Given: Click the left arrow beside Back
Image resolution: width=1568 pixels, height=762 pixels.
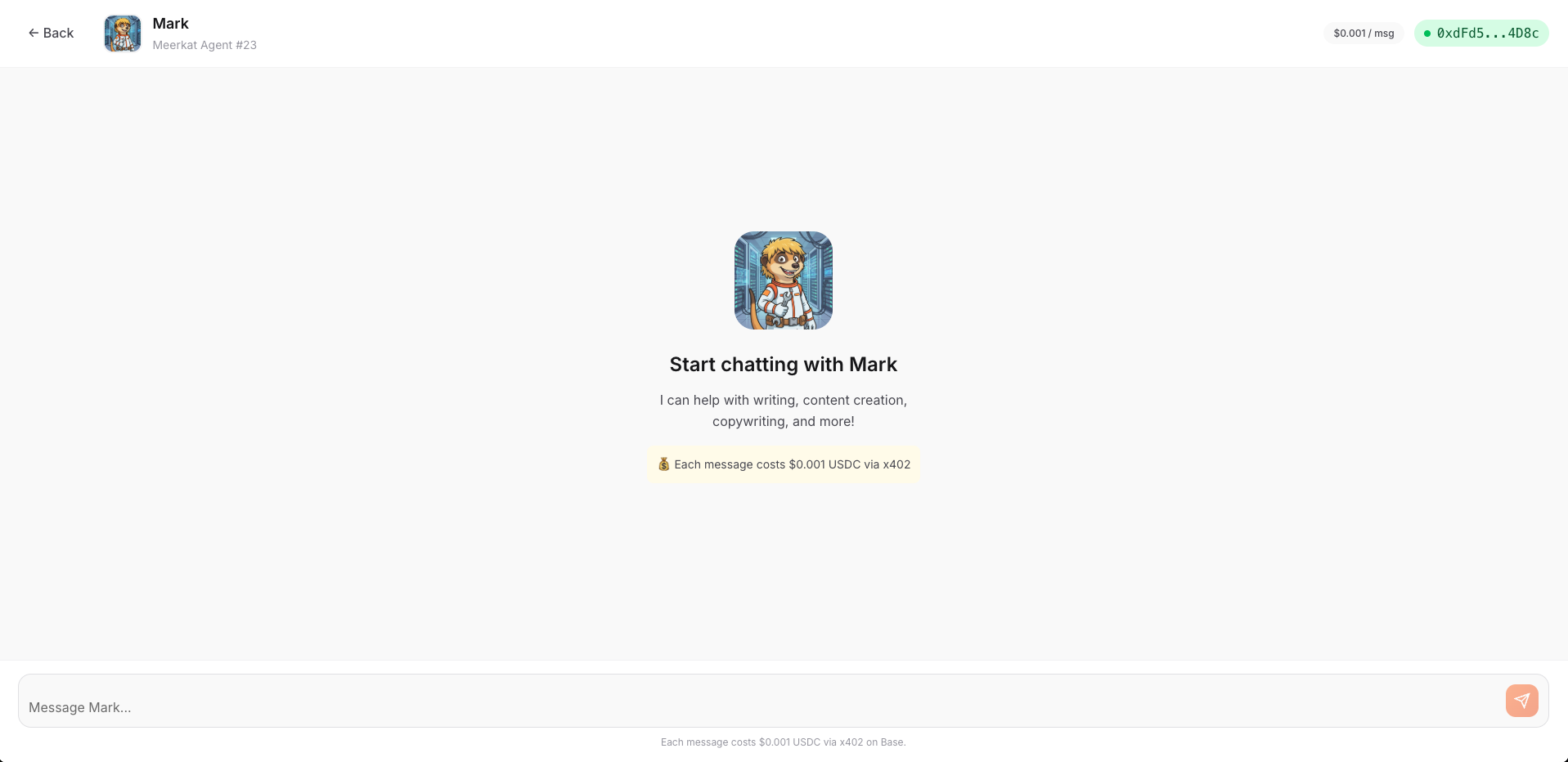Looking at the screenshot, I should [34, 33].
